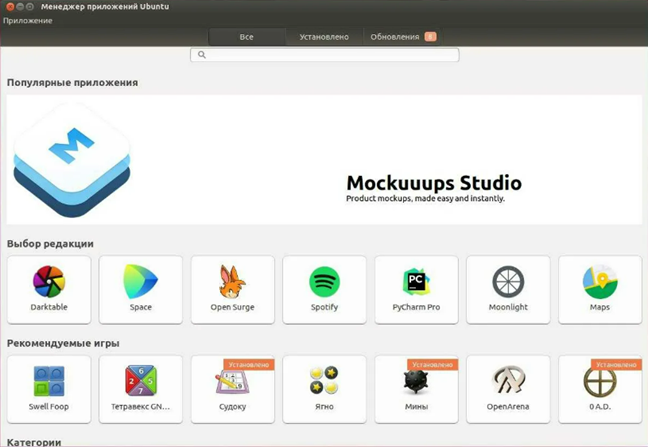Open the Приложение menu
Screen dimensions: 648x447
pos(28,21)
